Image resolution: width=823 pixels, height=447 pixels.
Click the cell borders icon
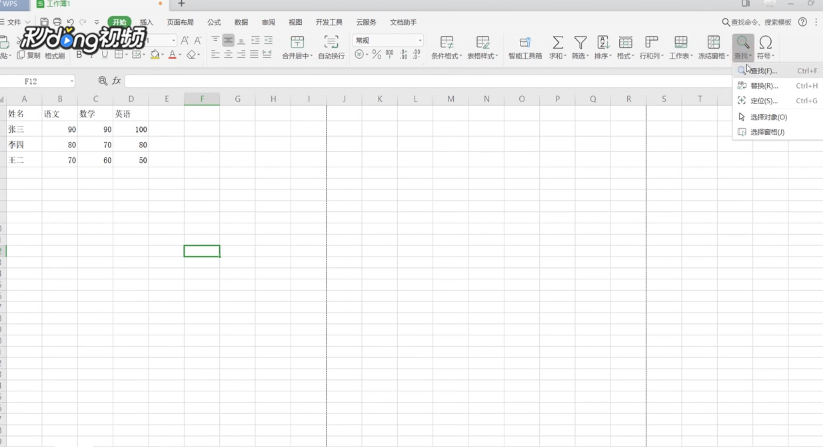coord(119,55)
